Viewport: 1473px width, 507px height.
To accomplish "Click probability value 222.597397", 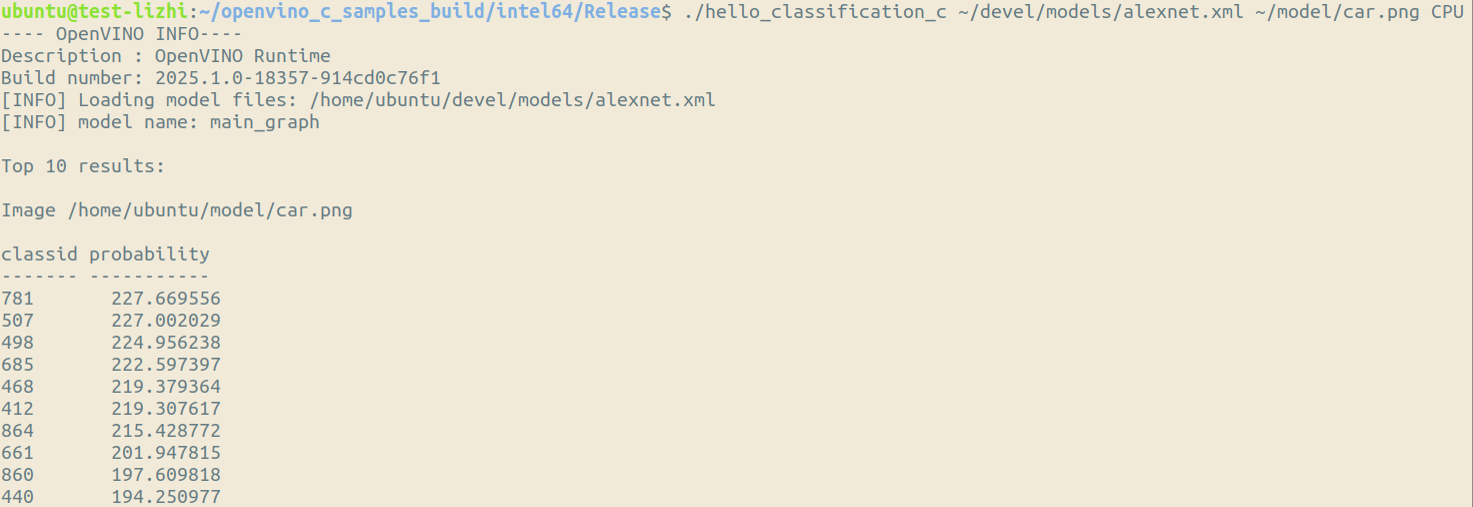I will 166,365.
